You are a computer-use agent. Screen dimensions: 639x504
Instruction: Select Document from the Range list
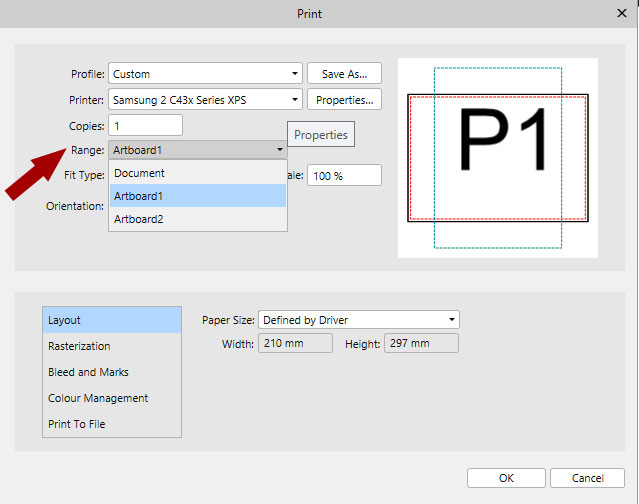pos(198,173)
